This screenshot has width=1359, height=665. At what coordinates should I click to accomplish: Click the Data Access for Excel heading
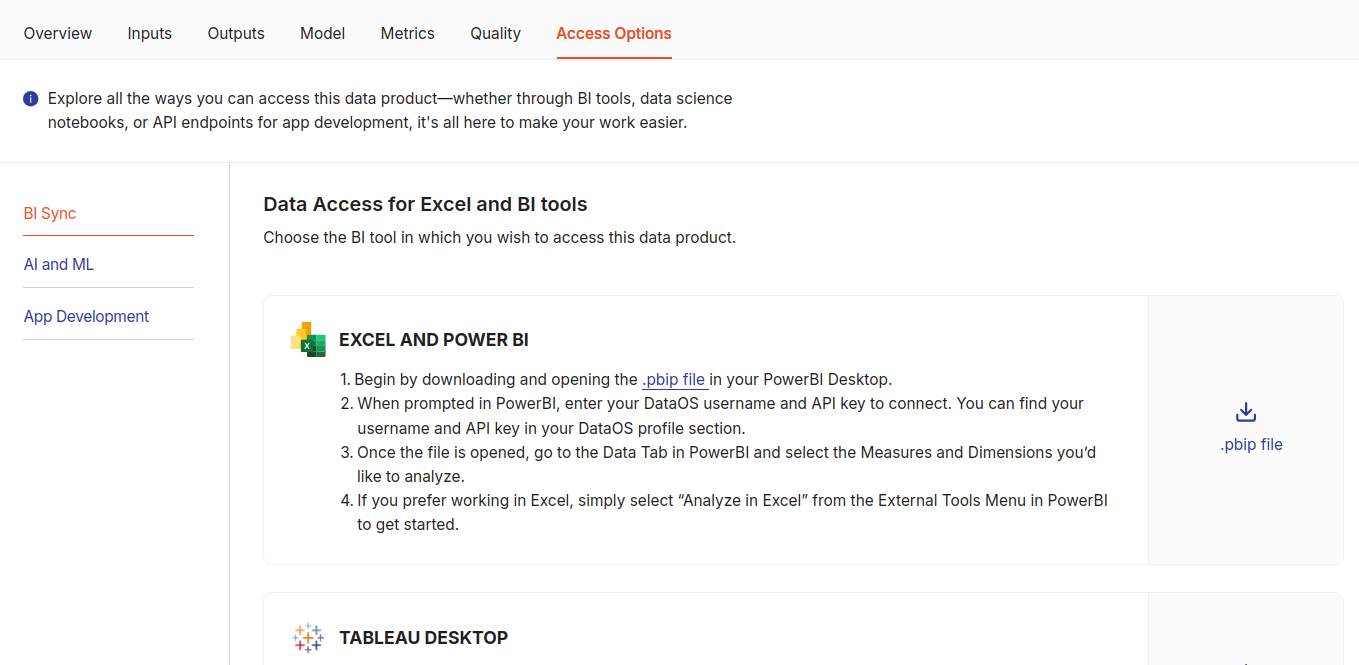[425, 203]
